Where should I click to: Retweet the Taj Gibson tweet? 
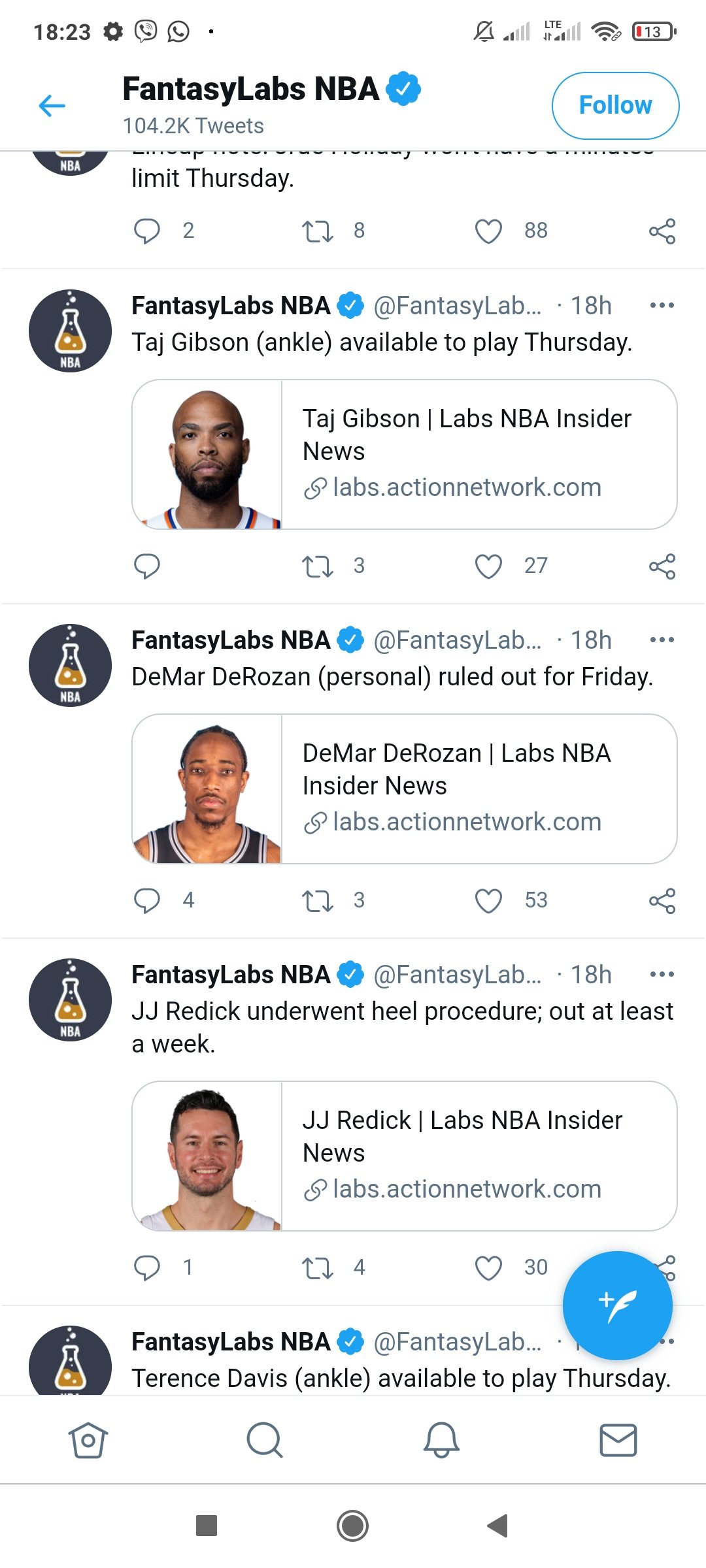coord(318,566)
